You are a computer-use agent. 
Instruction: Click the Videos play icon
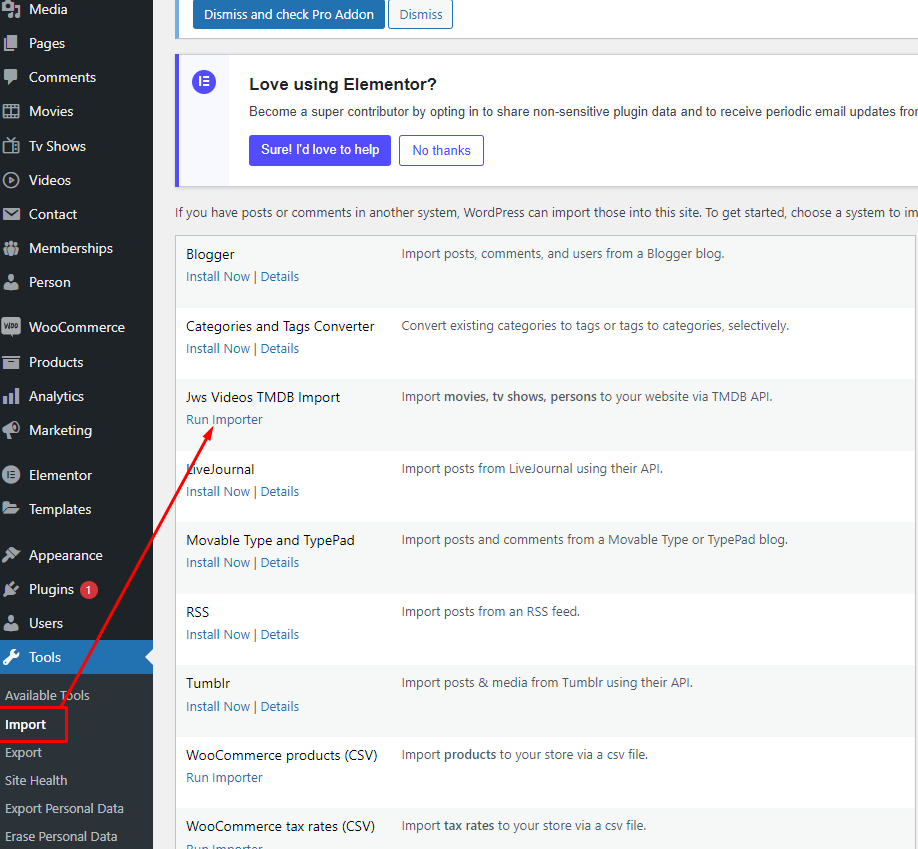11,180
